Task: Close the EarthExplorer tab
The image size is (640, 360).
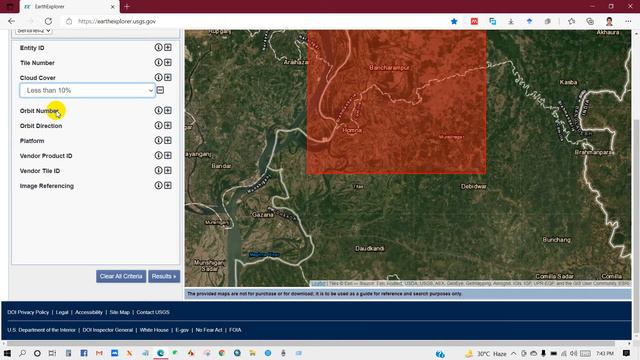Action: [x=113, y=7]
